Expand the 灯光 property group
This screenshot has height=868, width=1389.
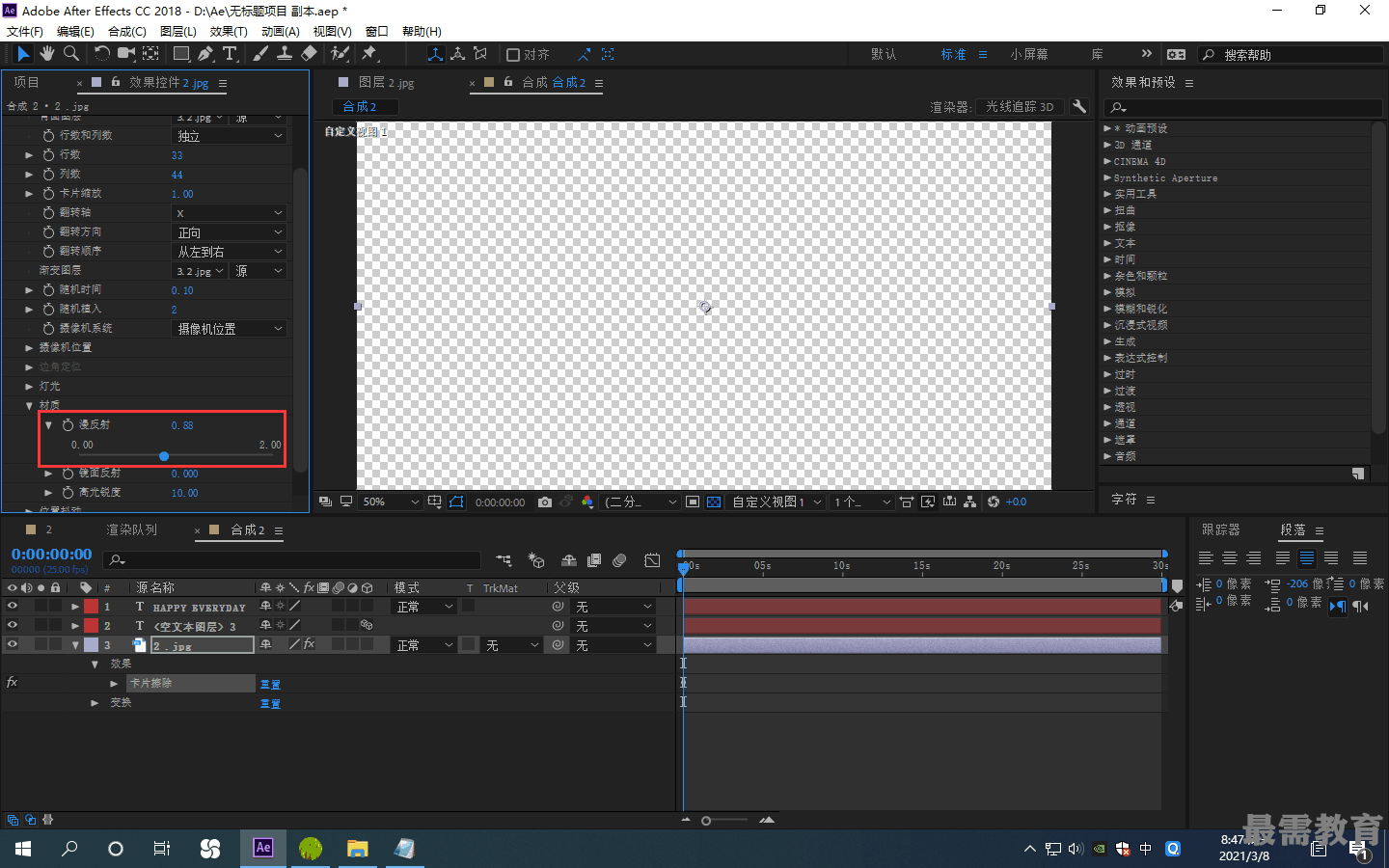coord(29,386)
